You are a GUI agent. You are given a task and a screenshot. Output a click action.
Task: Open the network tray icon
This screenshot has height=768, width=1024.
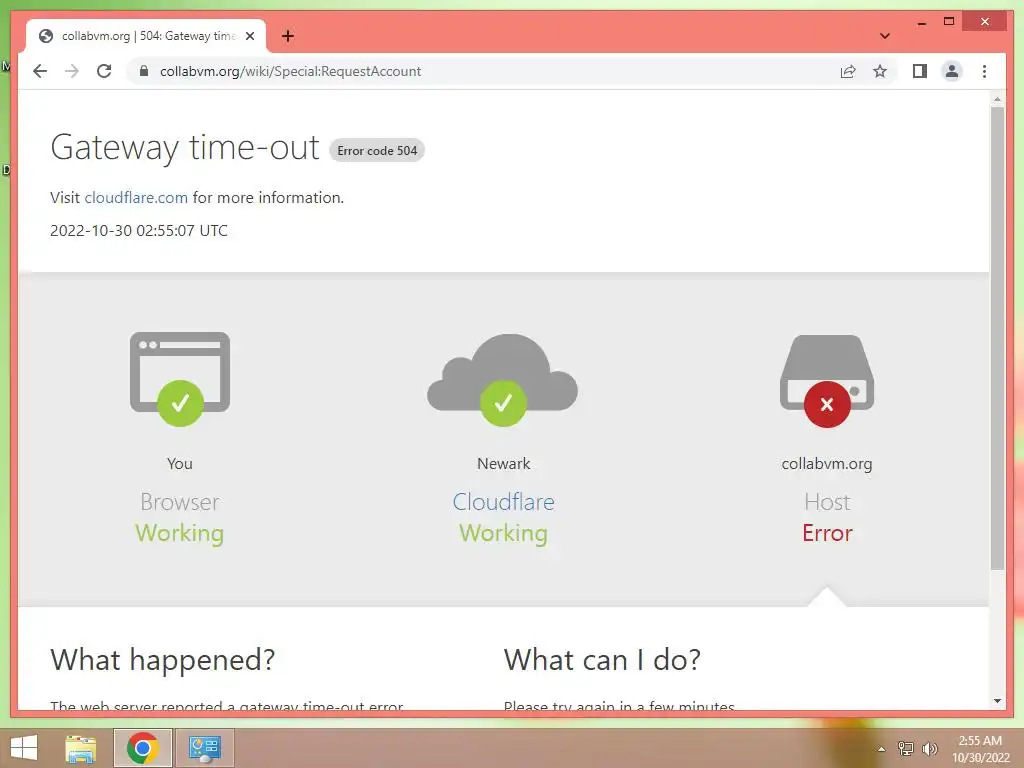[906, 749]
